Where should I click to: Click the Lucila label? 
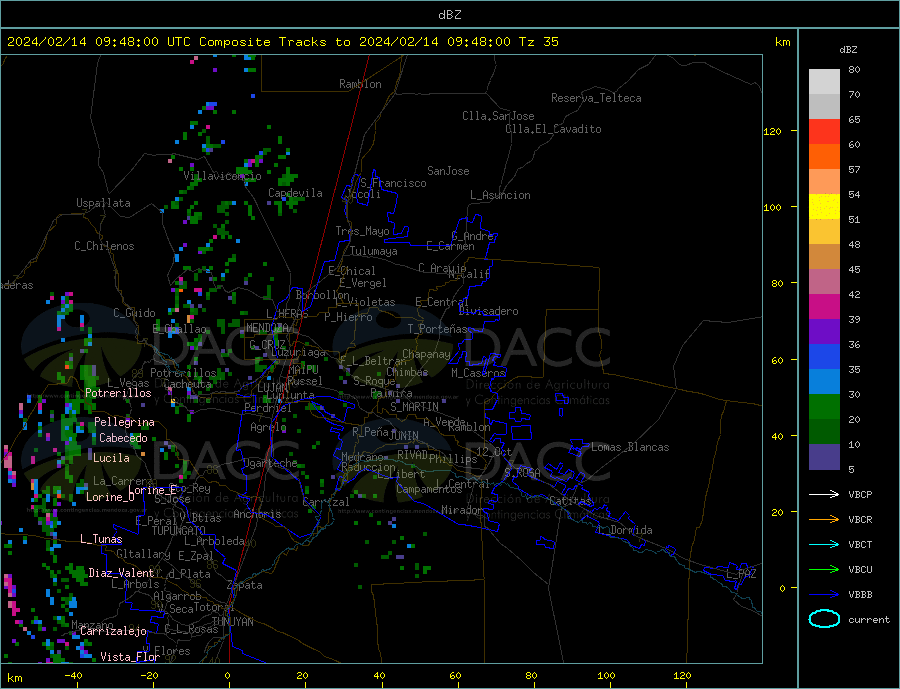point(111,458)
